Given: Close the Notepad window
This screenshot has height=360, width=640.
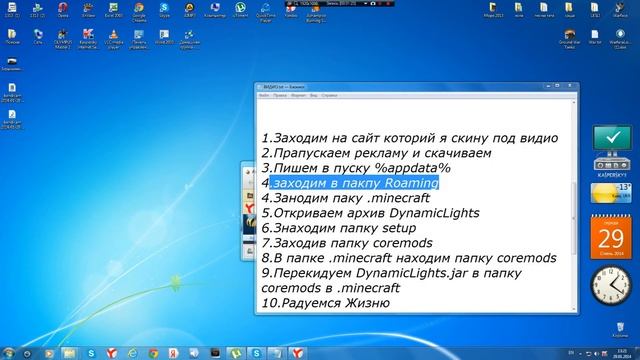Looking at the screenshot, I should 570,86.
